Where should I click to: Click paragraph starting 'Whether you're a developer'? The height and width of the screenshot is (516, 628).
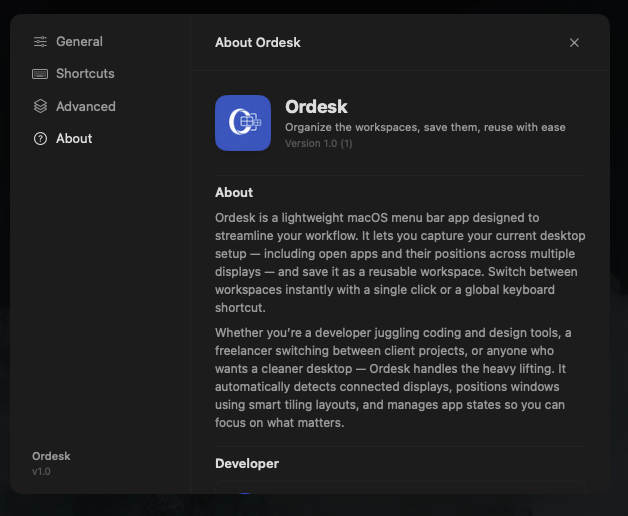pos(393,378)
